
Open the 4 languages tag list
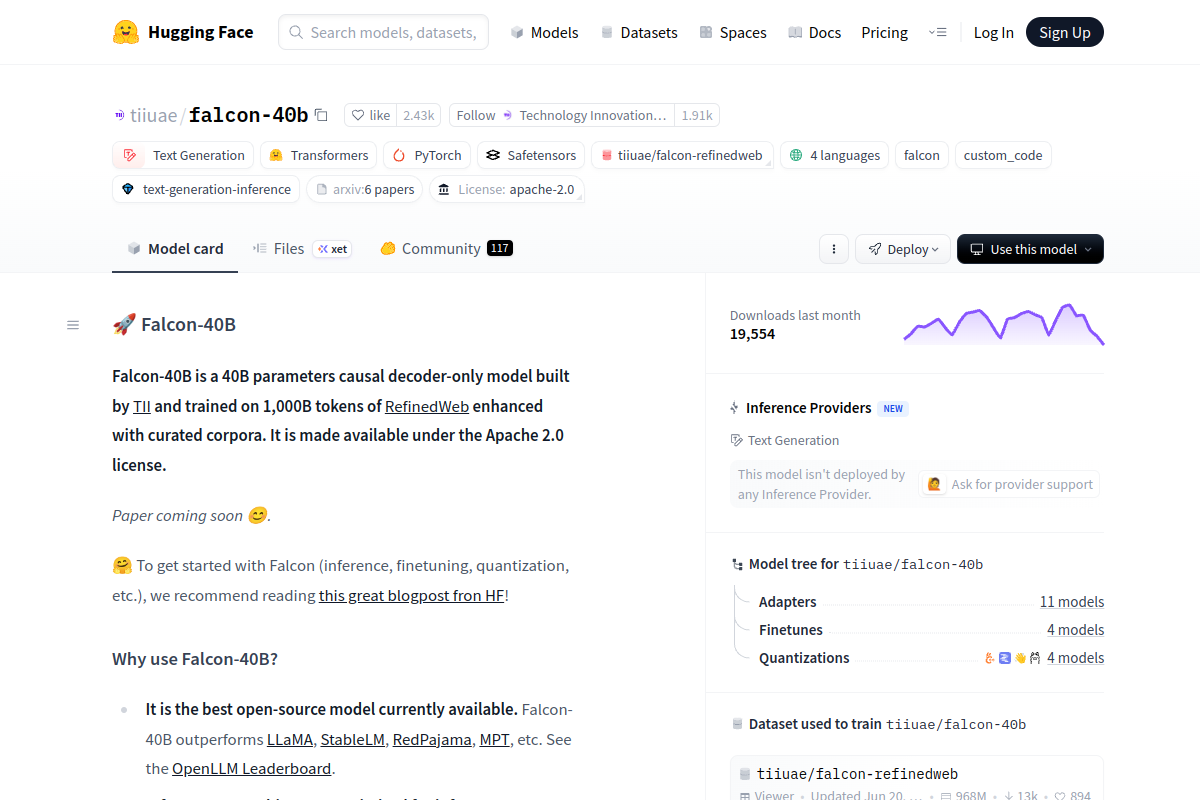[834, 155]
